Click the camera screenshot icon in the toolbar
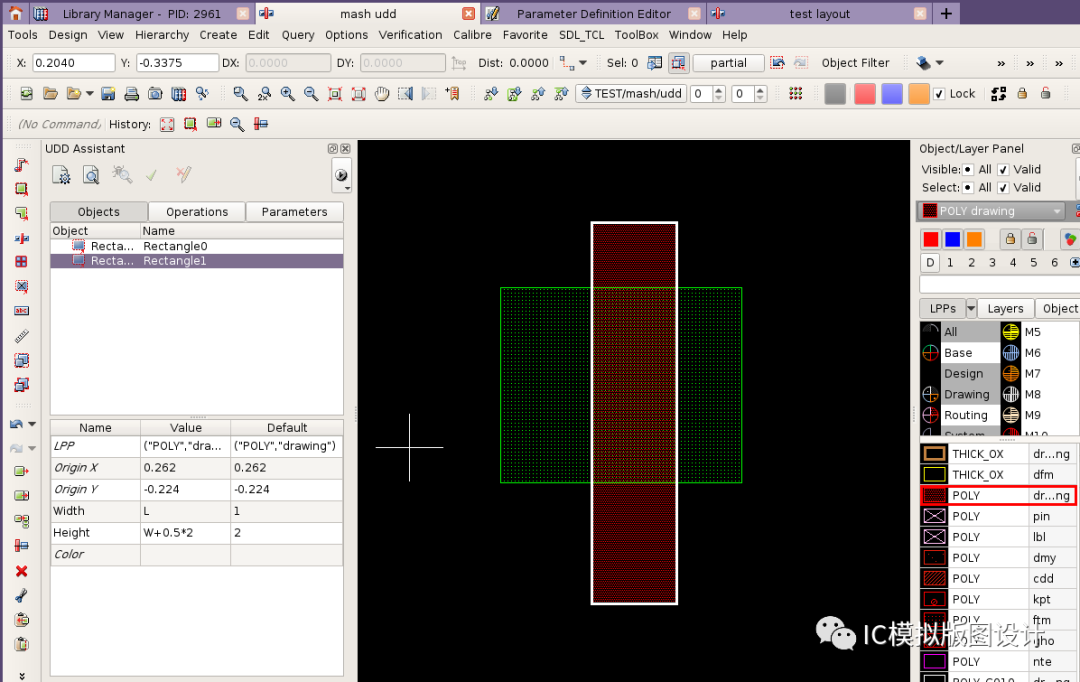The width and height of the screenshot is (1080, 682). (x=155, y=95)
